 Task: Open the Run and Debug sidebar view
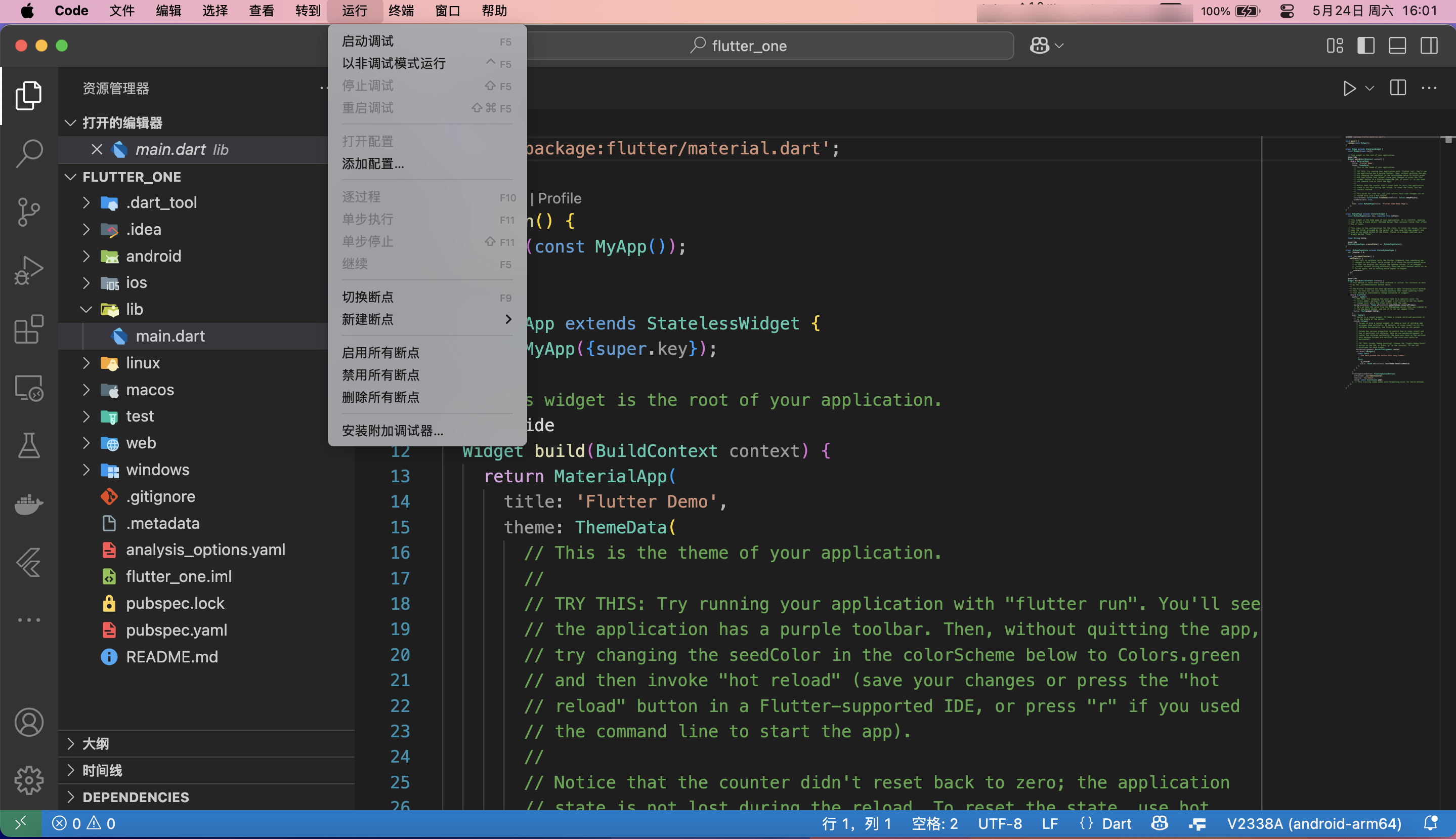(x=28, y=270)
